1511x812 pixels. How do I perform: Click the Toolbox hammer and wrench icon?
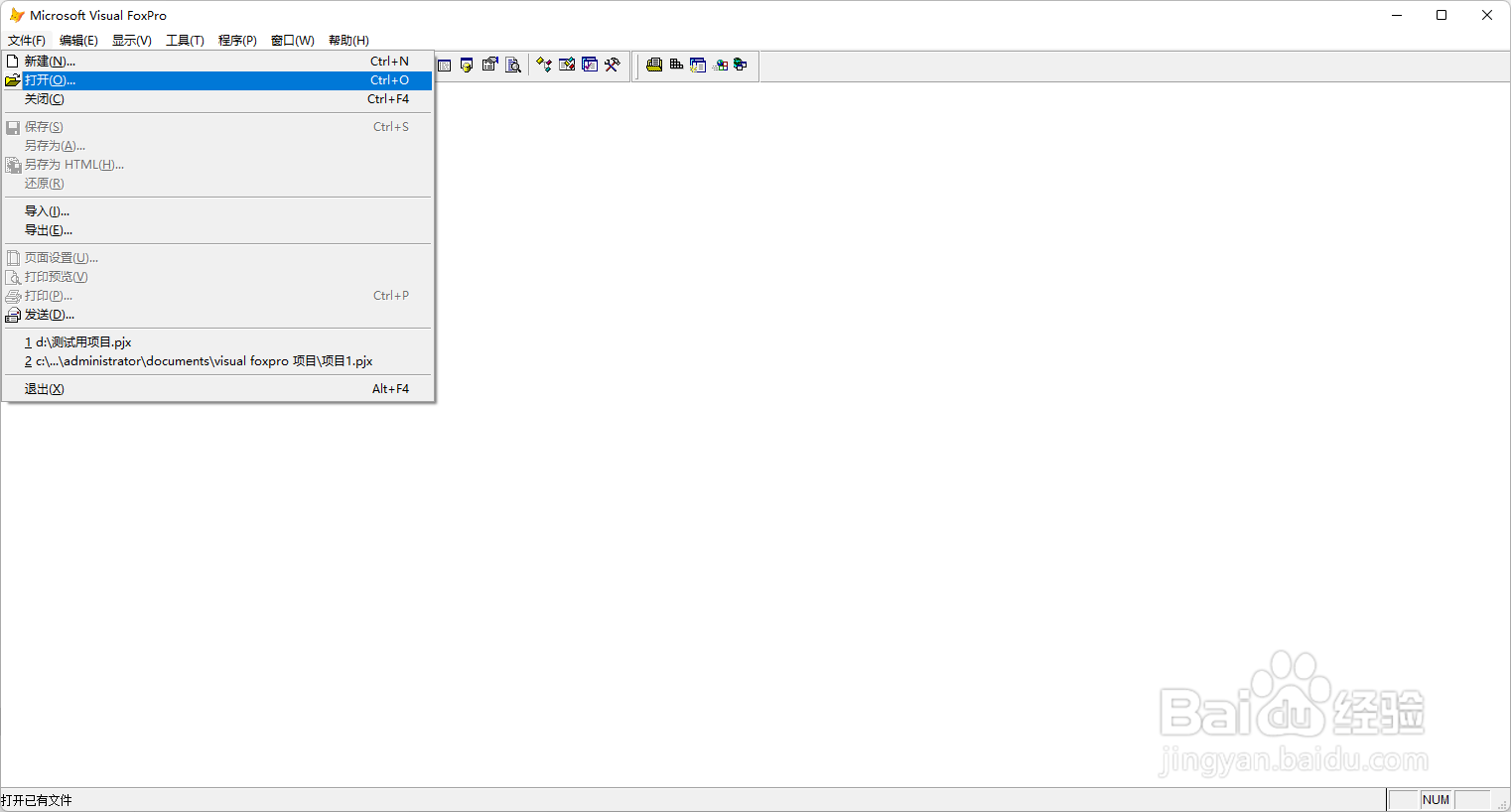pos(613,65)
